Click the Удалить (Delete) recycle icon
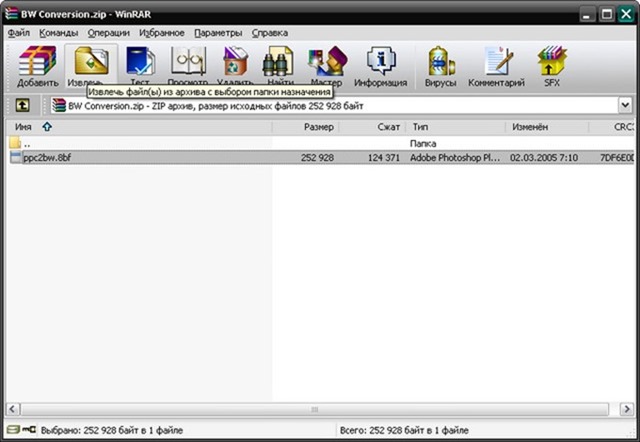Image resolution: width=640 pixels, height=442 pixels. coord(236,61)
